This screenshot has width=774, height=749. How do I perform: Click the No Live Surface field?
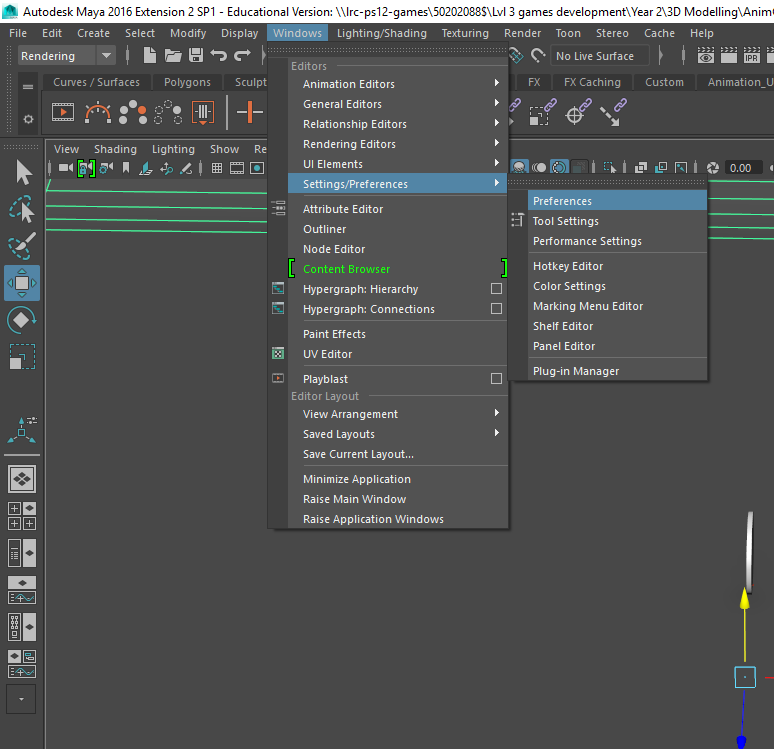click(600, 56)
